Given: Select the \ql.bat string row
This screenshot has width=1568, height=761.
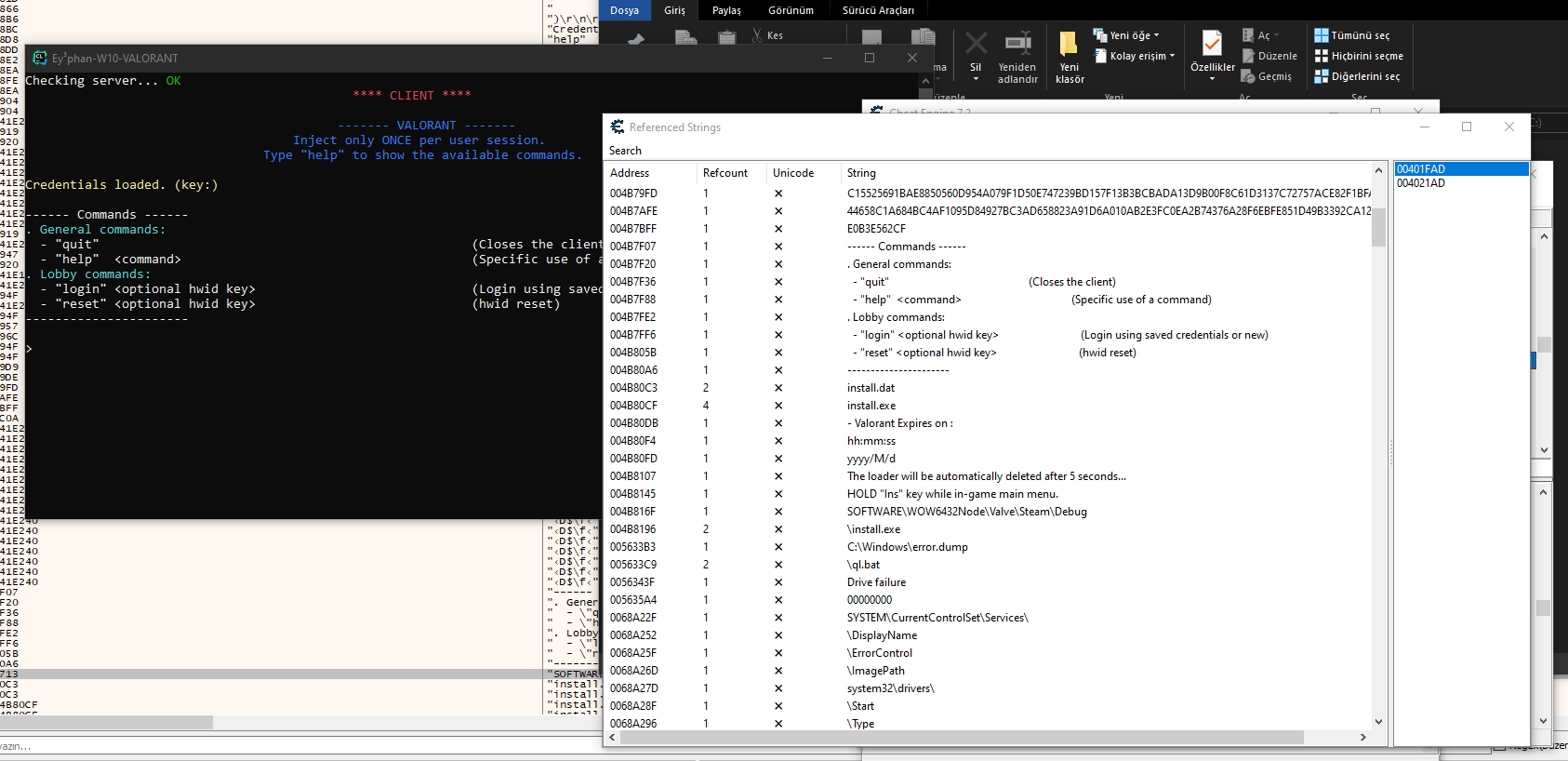Looking at the screenshot, I should point(989,565).
